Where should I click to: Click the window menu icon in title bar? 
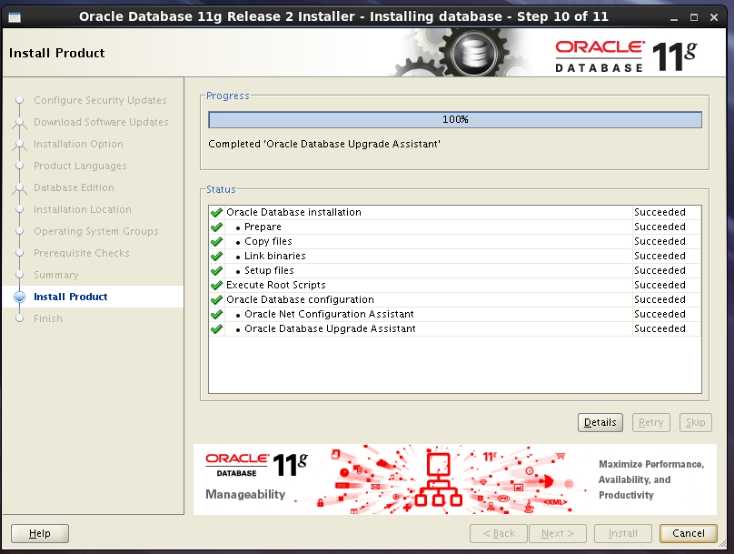coord(15,17)
